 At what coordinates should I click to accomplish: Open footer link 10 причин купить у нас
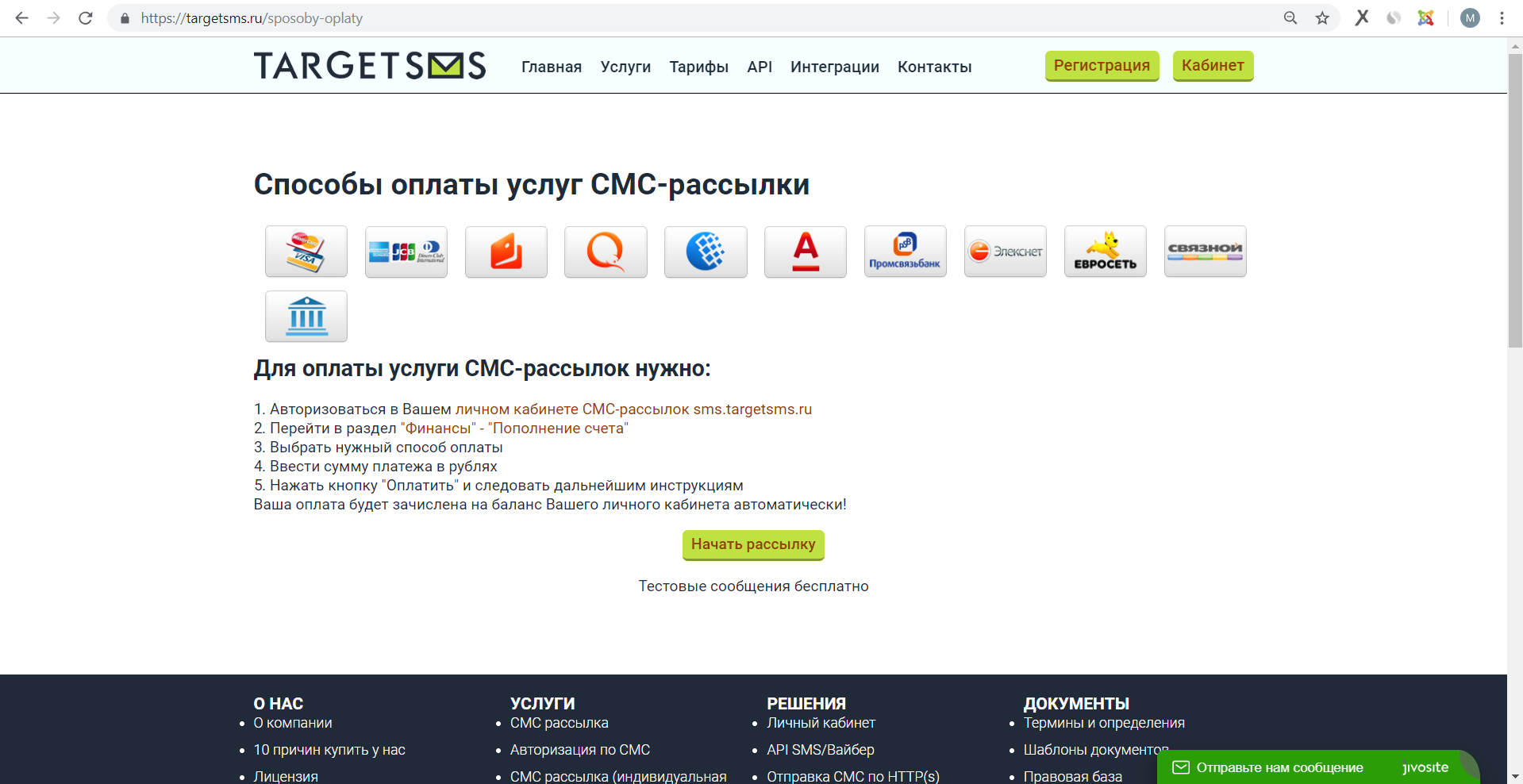[x=329, y=750]
